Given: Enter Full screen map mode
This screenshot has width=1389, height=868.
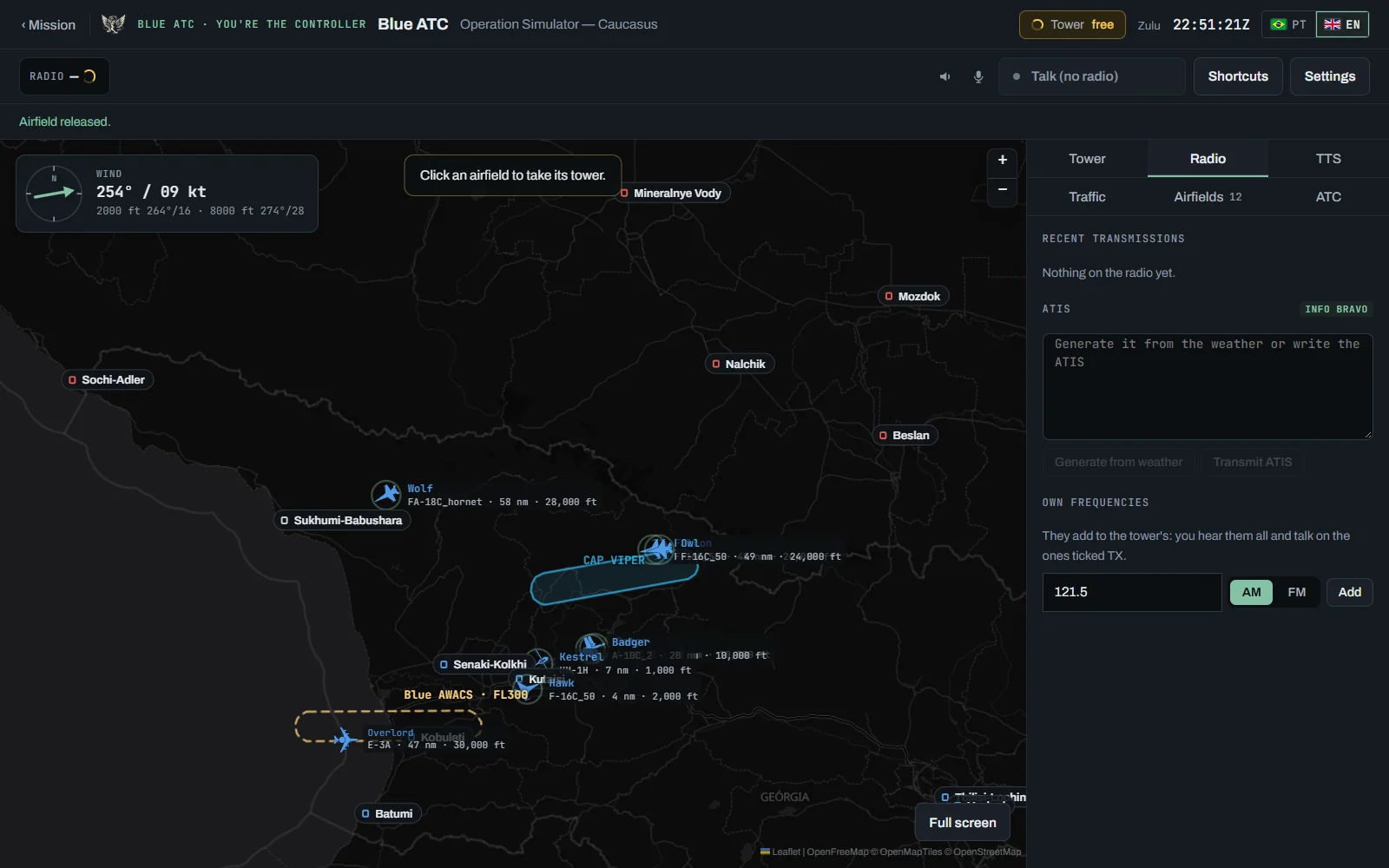Looking at the screenshot, I should (x=963, y=823).
